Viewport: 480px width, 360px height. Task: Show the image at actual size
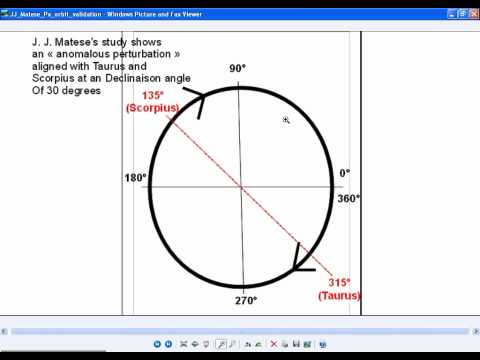point(195,344)
